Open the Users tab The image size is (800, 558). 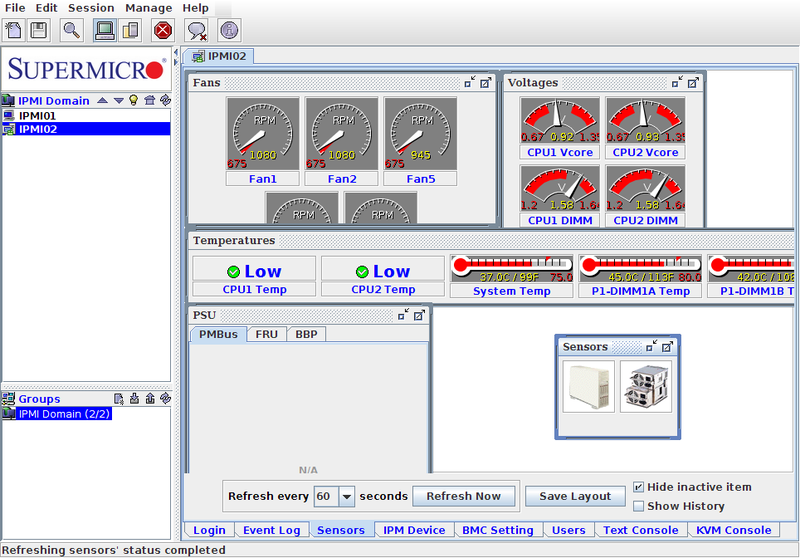click(x=568, y=530)
